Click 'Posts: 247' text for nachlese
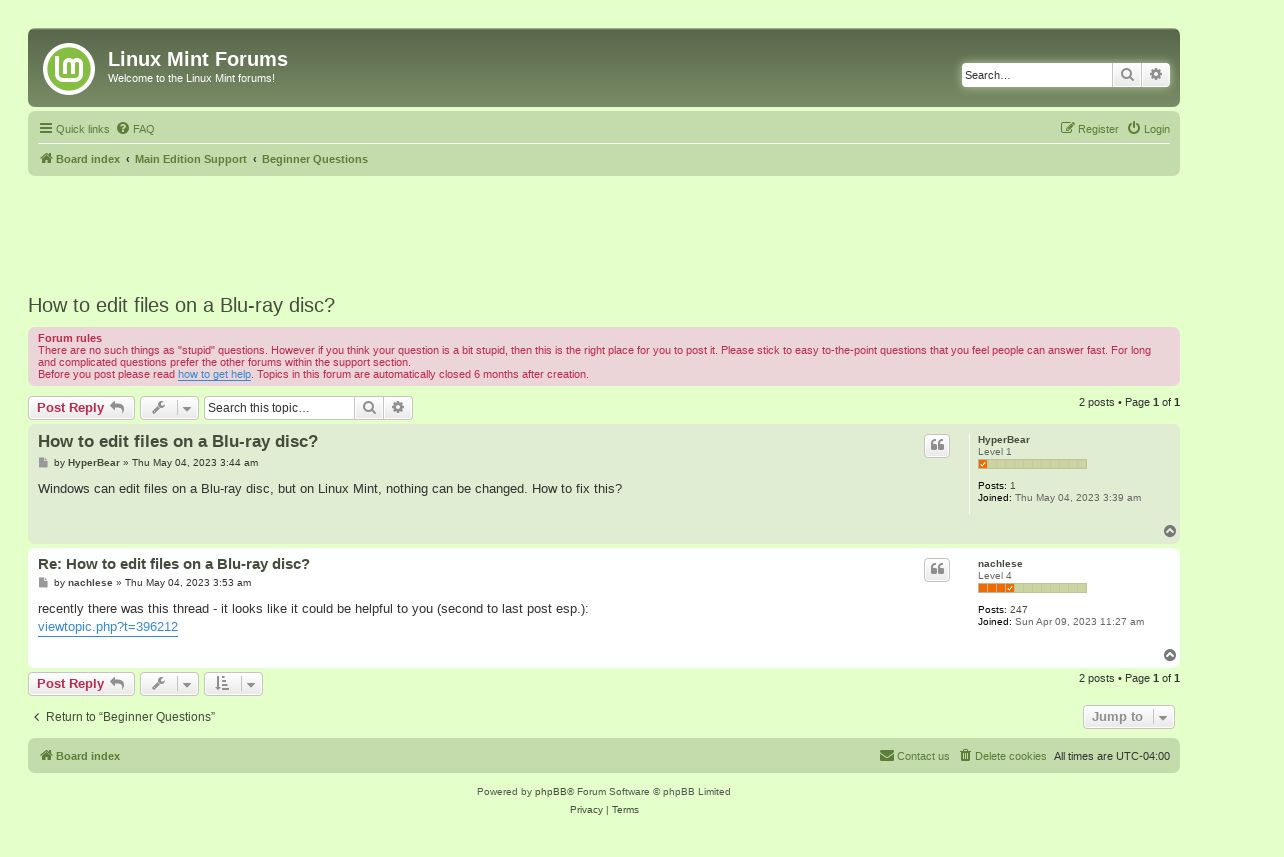Image resolution: width=1284 pixels, height=857 pixels. click(x=1003, y=610)
